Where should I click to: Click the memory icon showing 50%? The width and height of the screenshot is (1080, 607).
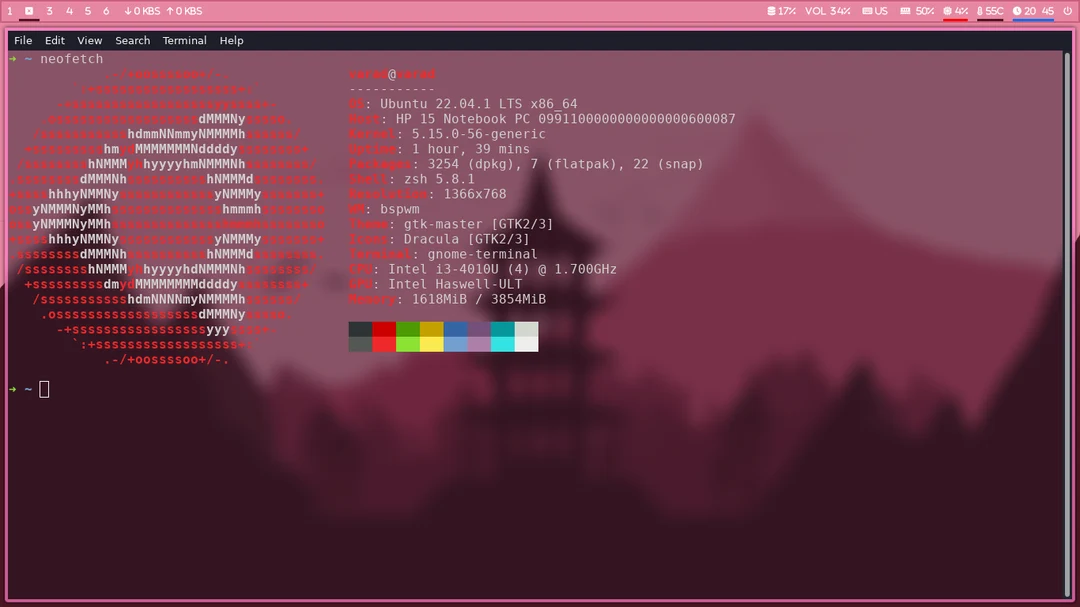tap(905, 11)
